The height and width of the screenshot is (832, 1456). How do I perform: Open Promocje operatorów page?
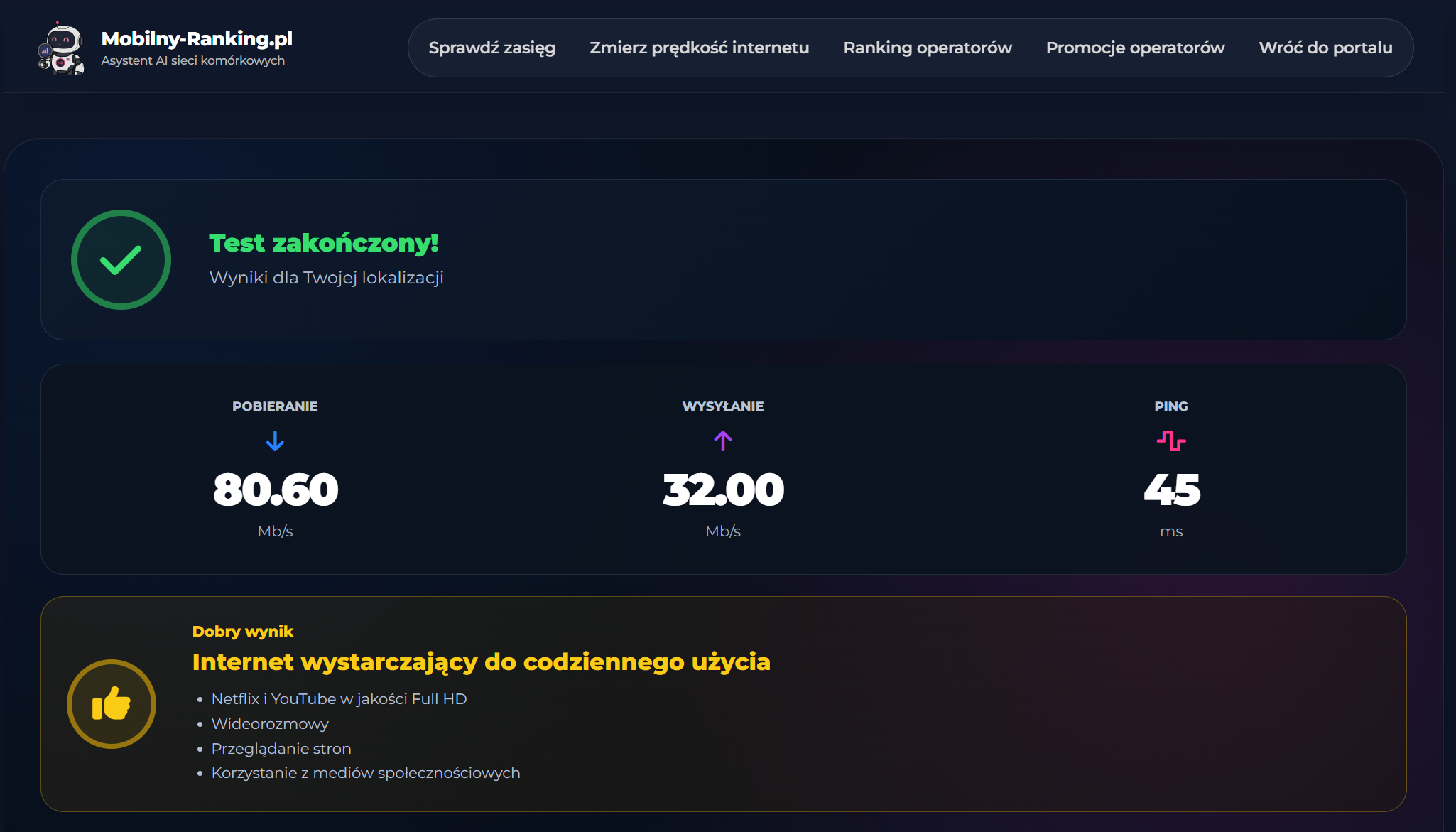[x=1136, y=48]
